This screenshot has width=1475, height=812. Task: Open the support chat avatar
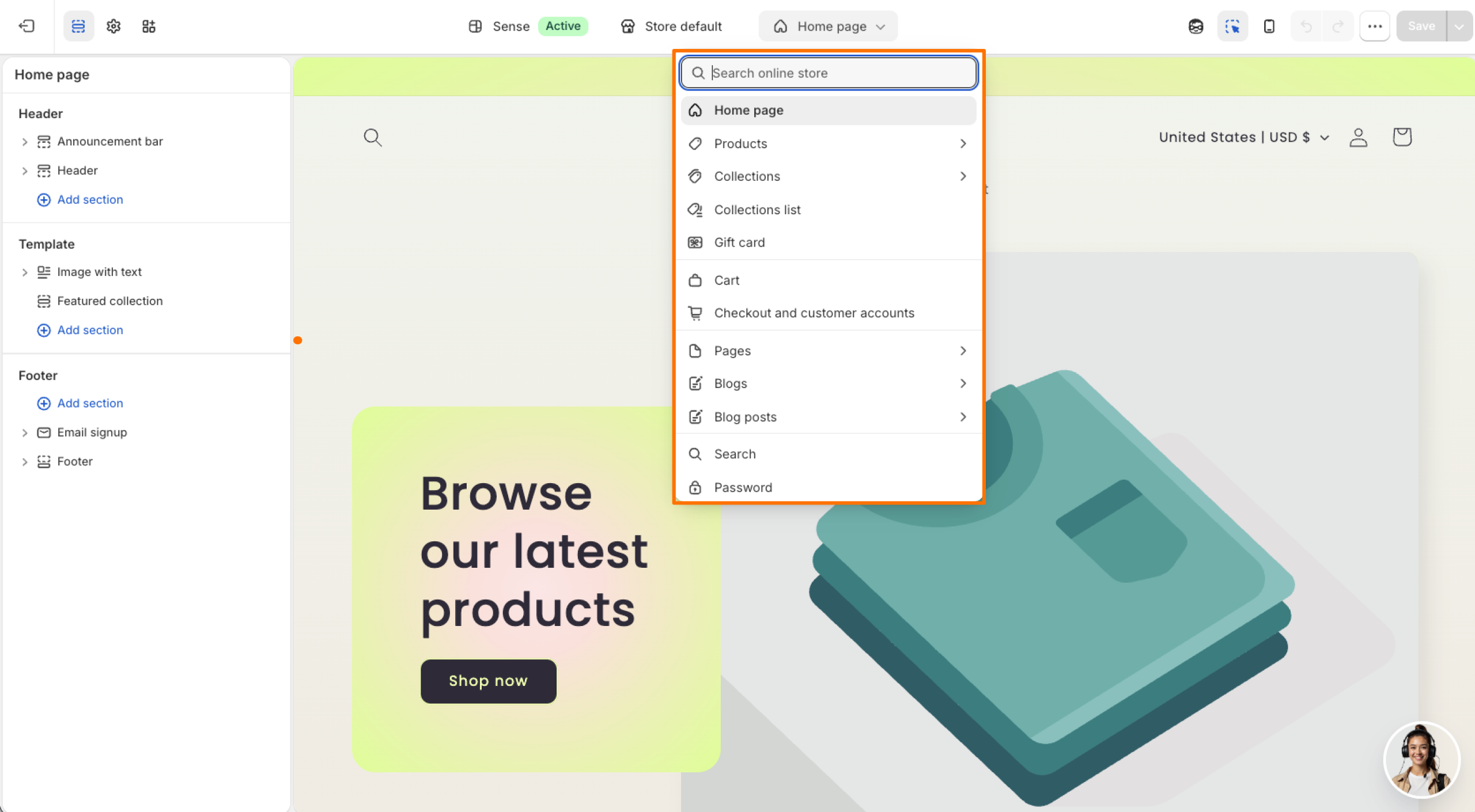[x=1421, y=760]
